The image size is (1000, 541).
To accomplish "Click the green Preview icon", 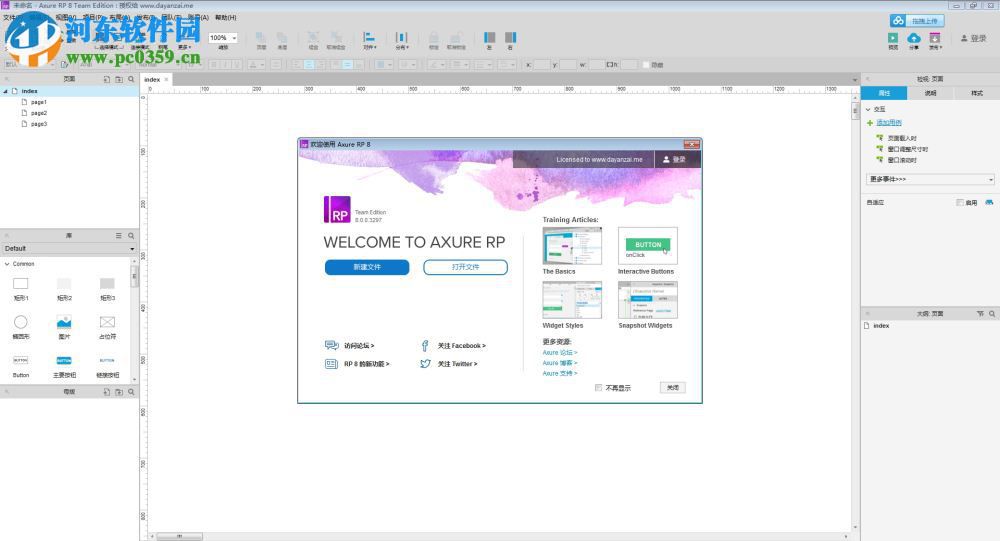I will click(x=893, y=38).
